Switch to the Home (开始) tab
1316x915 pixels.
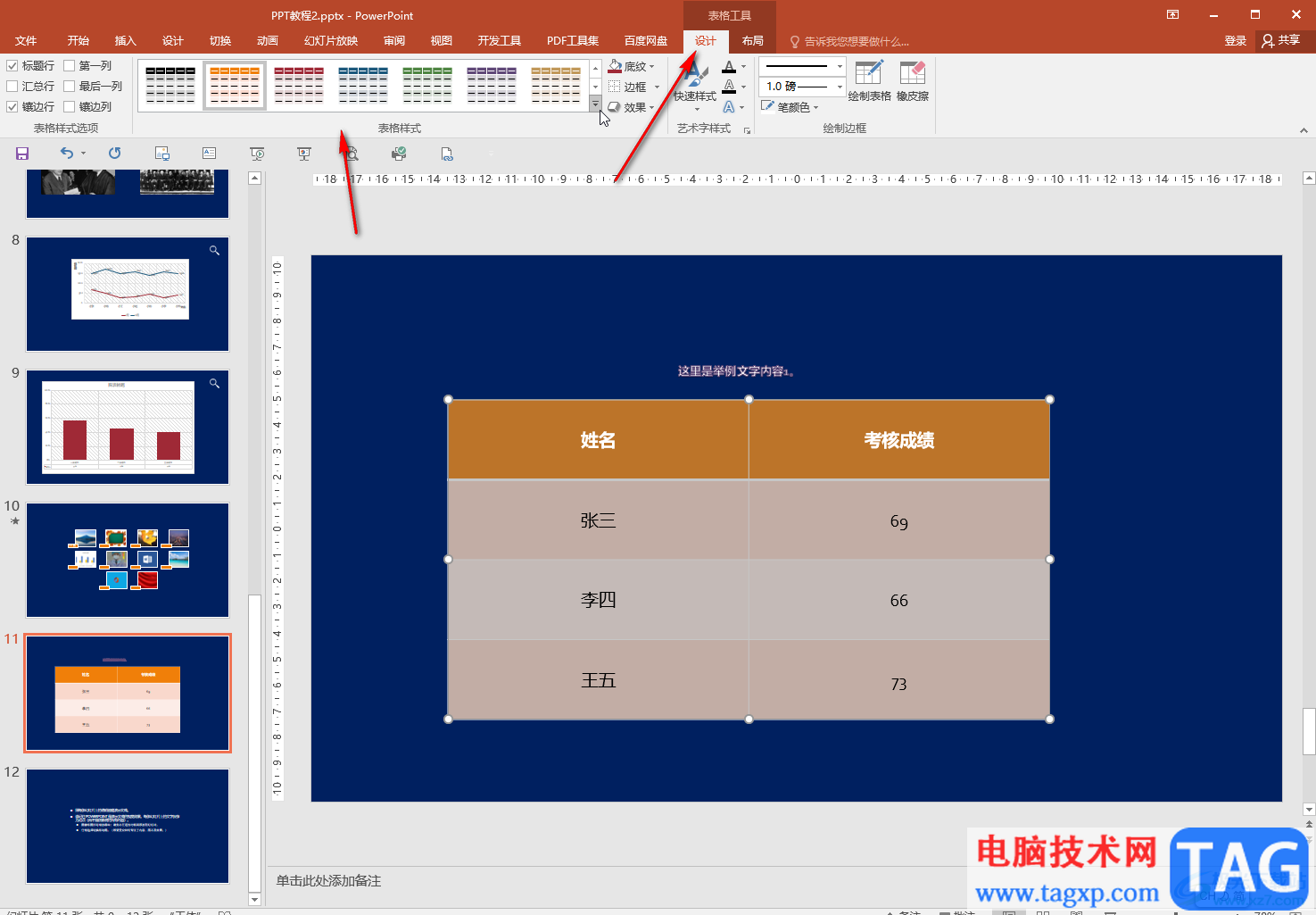79,41
